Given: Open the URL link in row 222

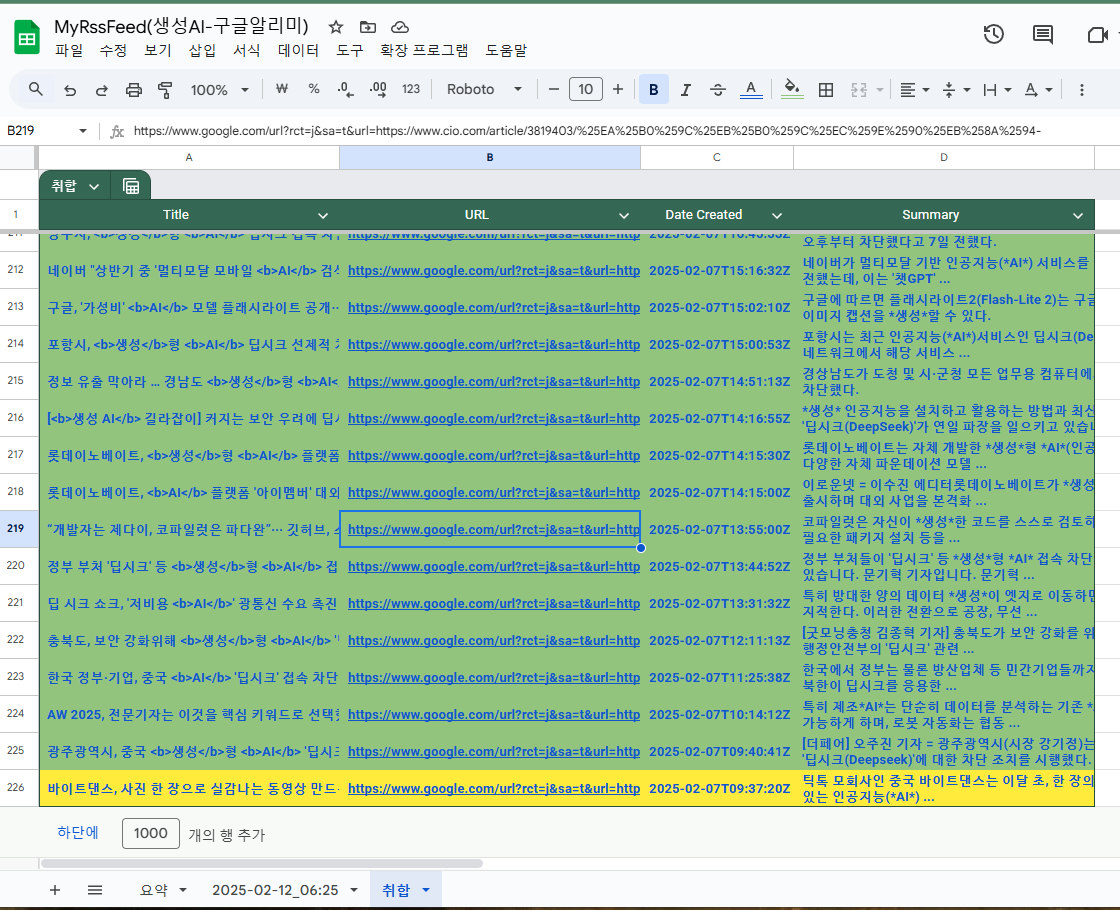Looking at the screenshot, I should (x=494, y=641).
